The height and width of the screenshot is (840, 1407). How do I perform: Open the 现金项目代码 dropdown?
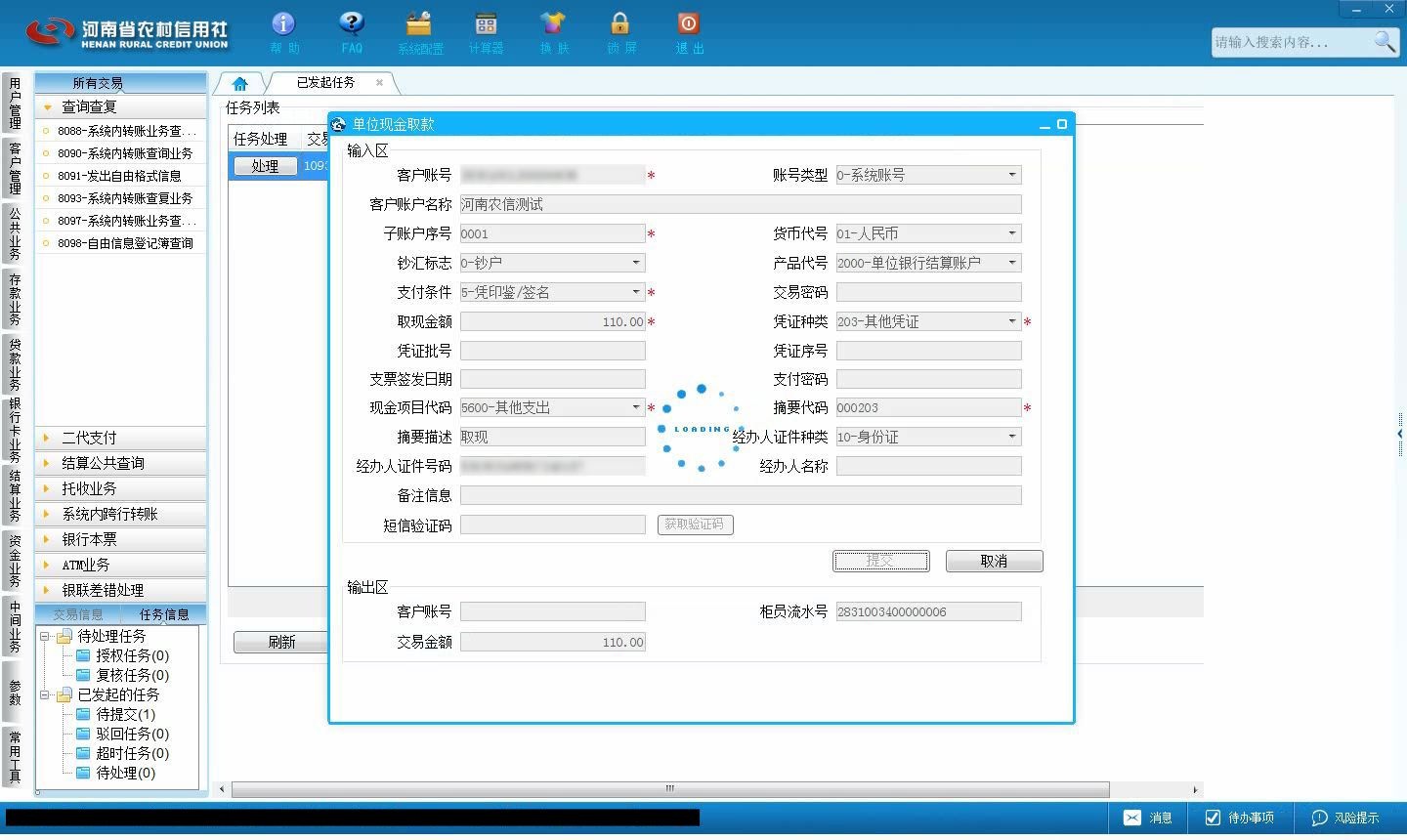[636, 407]
